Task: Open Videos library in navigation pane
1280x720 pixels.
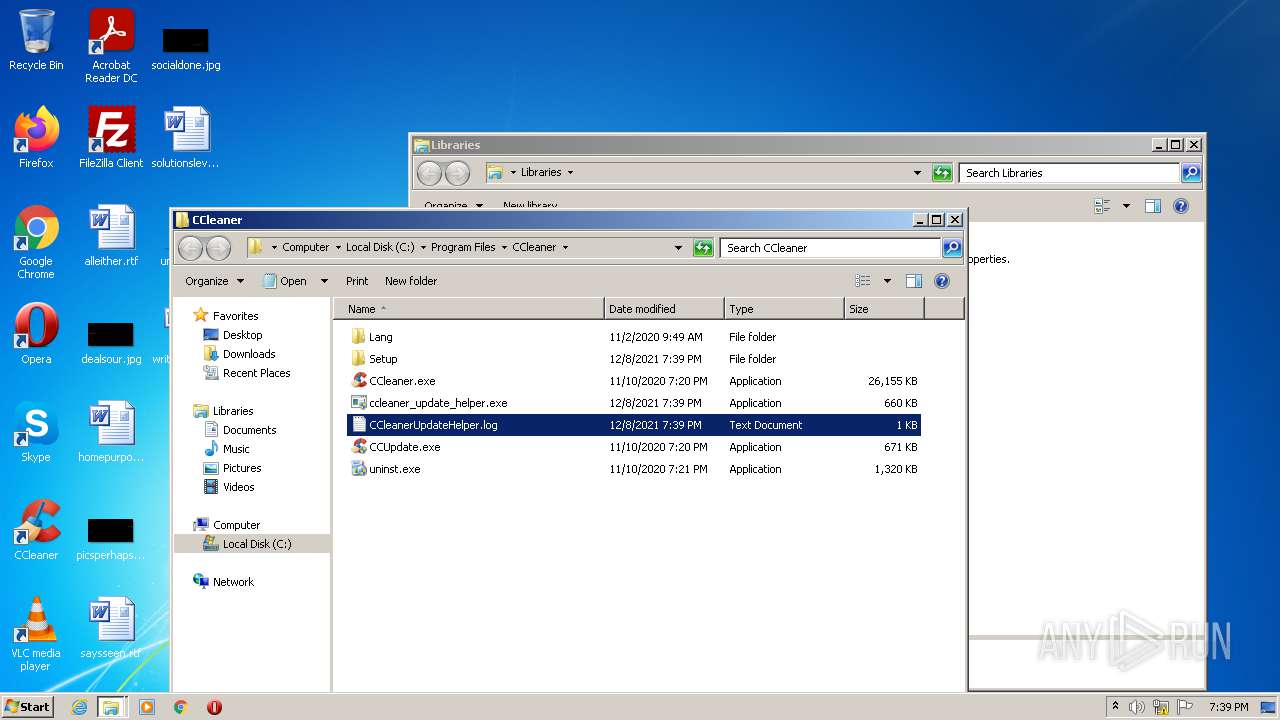Action: (238, 487)
